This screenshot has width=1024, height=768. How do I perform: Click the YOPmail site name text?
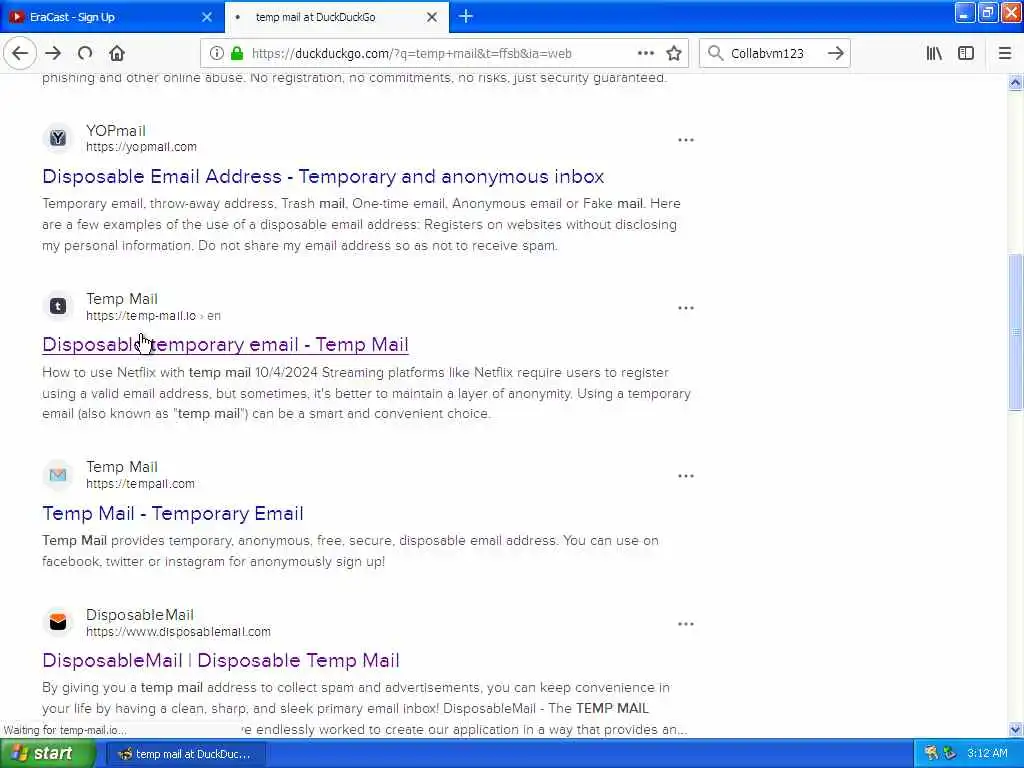coord(116,131)
